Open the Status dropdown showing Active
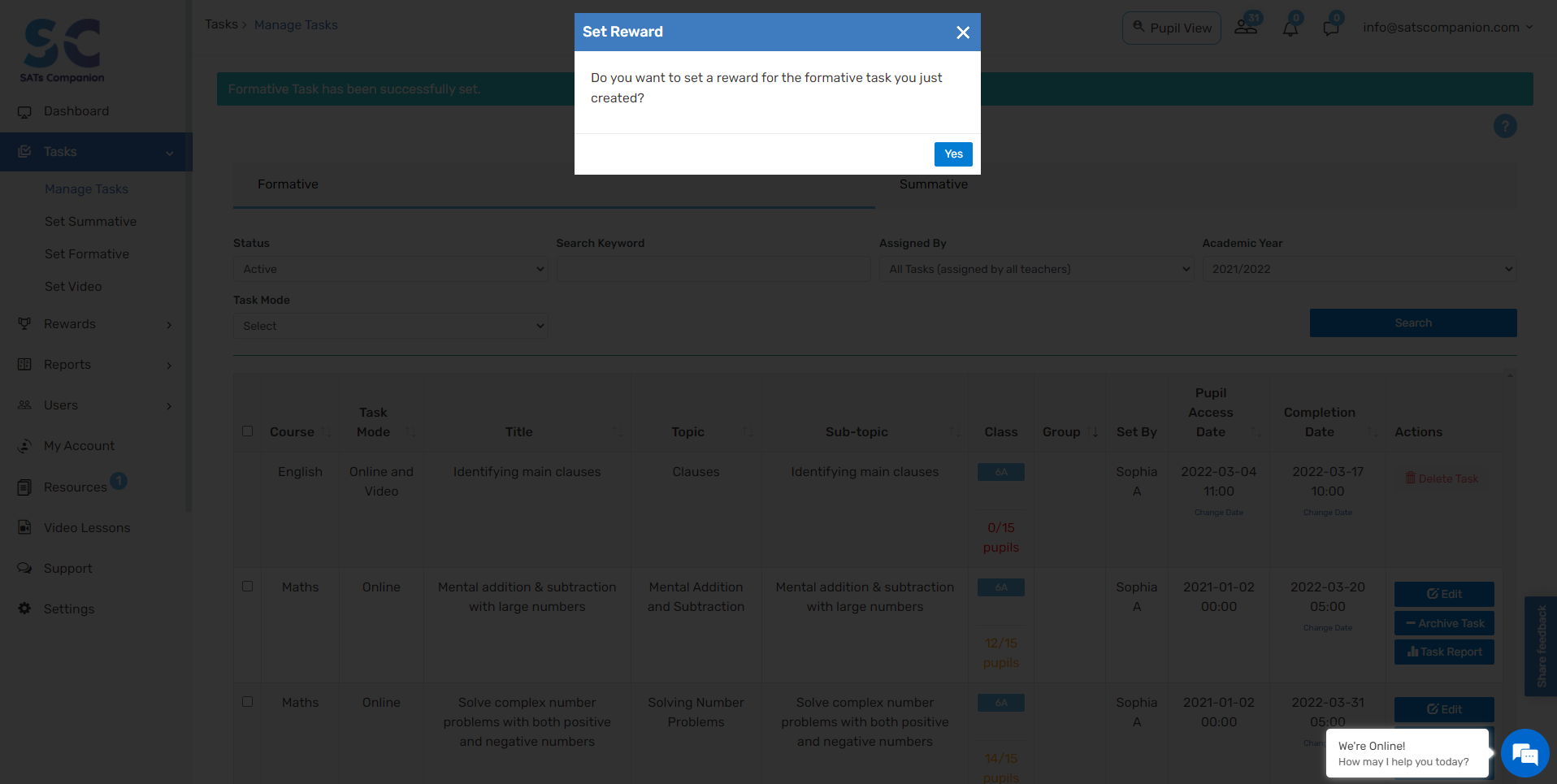Viewport: 1557px width, 784px height. click(391, 269)
